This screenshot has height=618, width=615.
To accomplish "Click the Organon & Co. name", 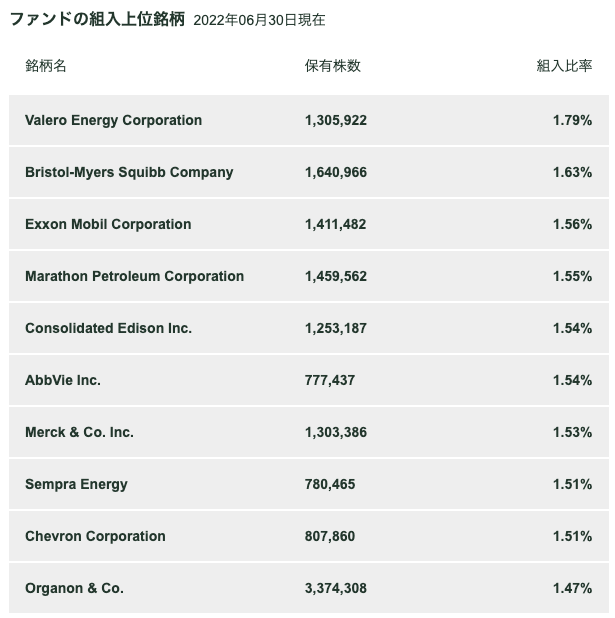I will pos(74,588).
